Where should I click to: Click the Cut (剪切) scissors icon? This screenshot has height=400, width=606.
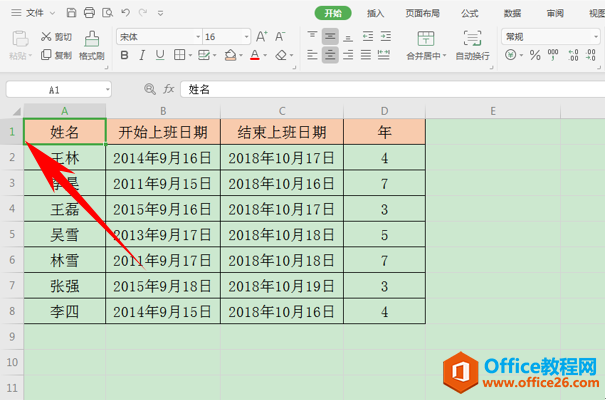pyautogui.click(x=48, y=36)
